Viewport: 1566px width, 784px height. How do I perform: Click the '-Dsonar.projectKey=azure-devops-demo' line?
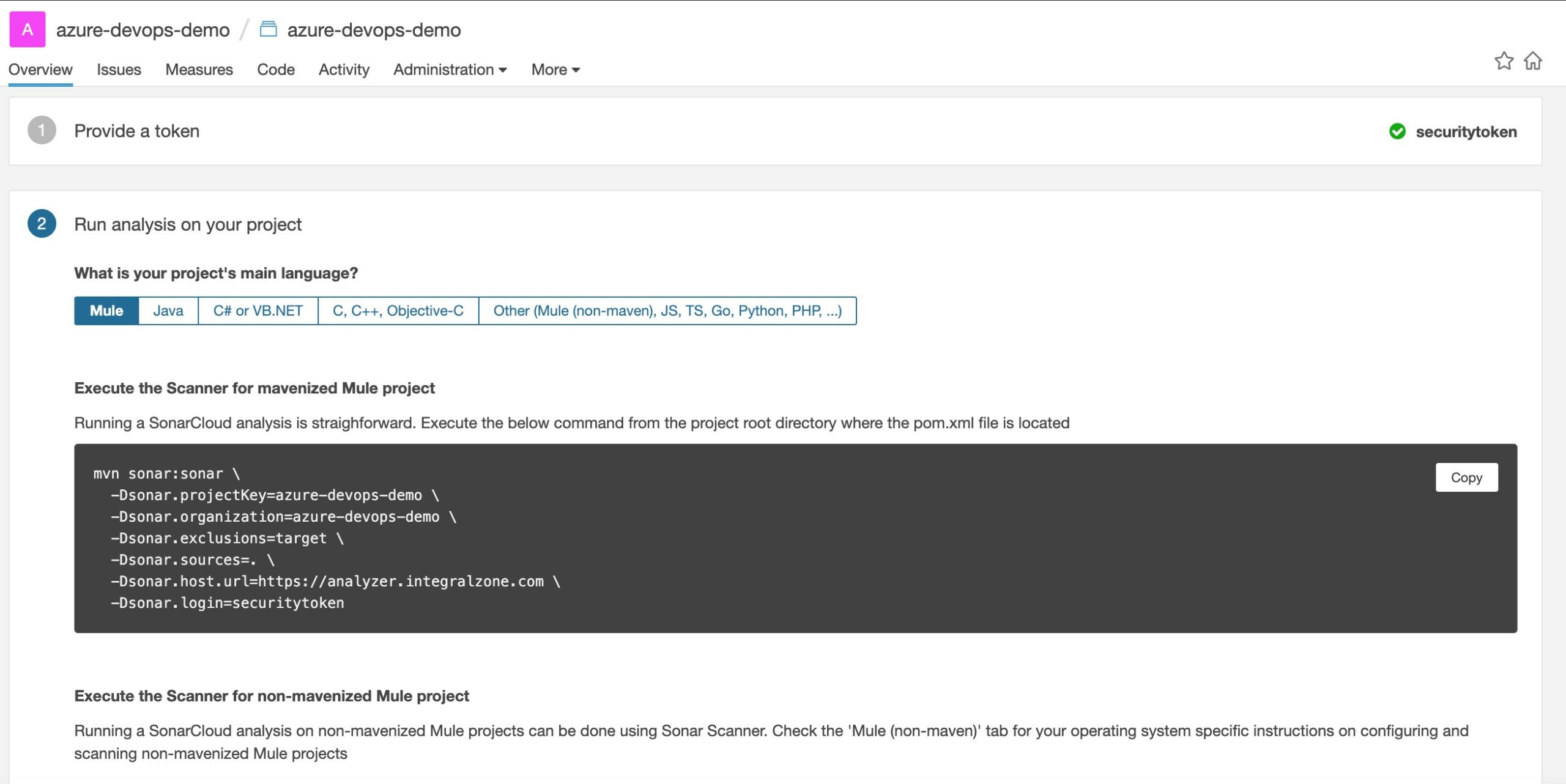click(275, 495)
